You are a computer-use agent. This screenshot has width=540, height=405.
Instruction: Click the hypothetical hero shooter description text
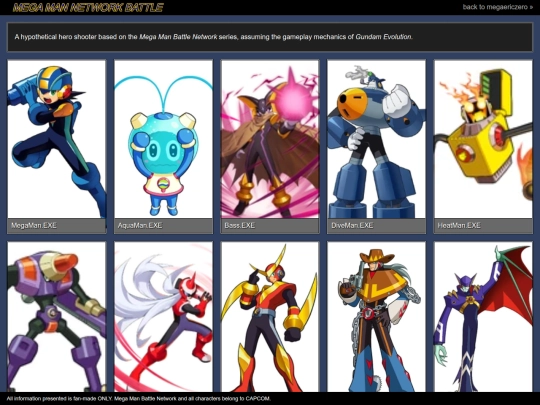(214, 37)
